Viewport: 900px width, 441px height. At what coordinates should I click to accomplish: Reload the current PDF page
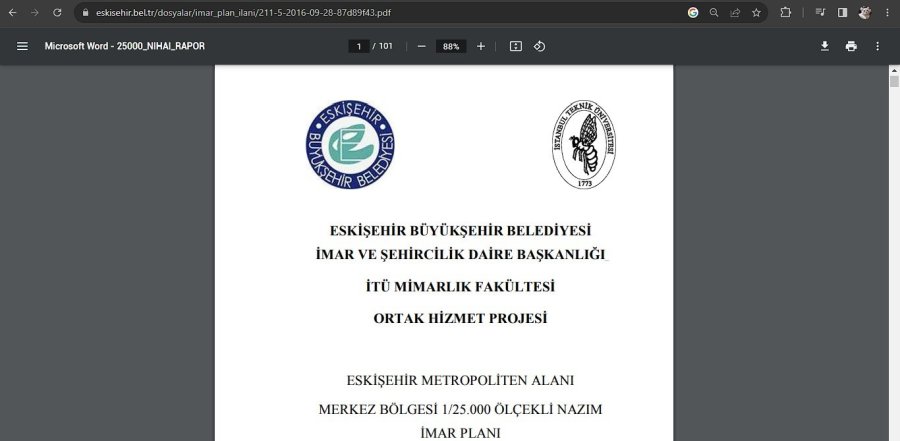[57, 13]
